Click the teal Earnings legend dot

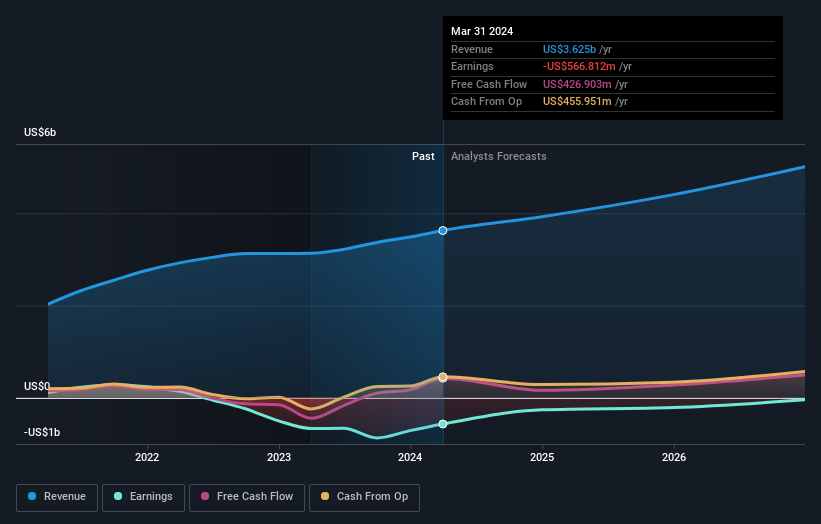tap(118, 496)
